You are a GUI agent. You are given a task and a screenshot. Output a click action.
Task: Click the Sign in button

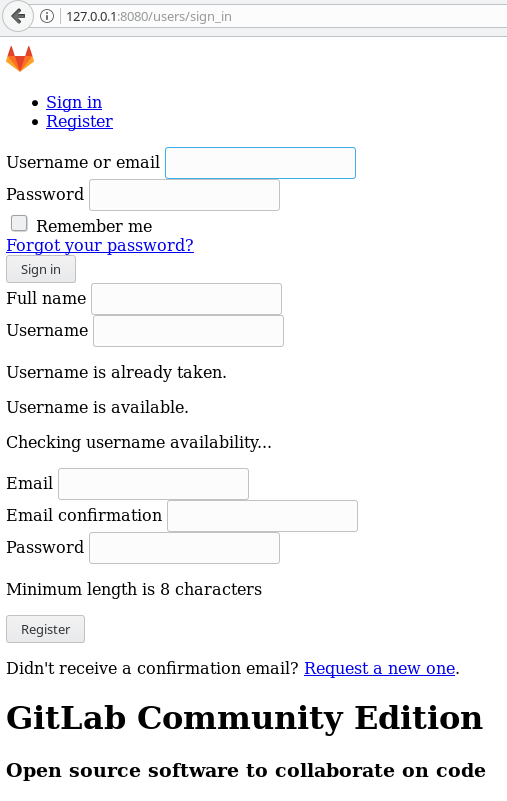[41, 269]
